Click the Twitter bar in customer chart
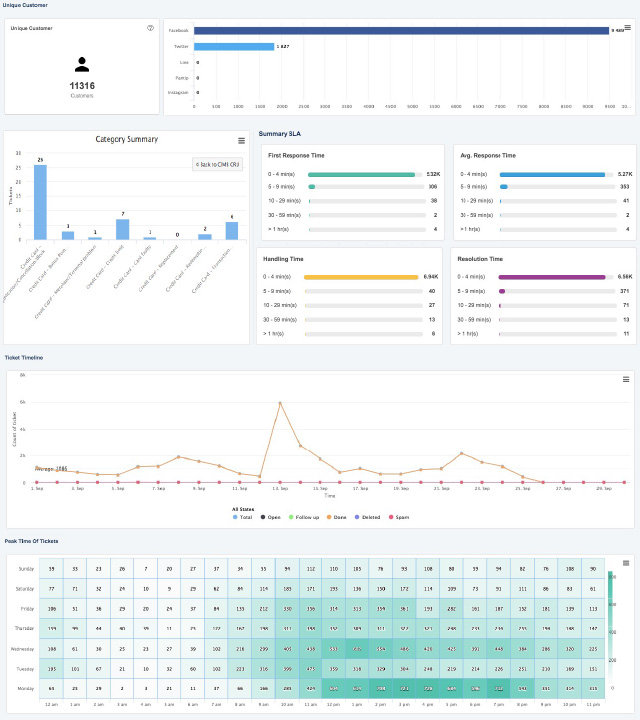The image size is (640, 720). pos(234,46)
